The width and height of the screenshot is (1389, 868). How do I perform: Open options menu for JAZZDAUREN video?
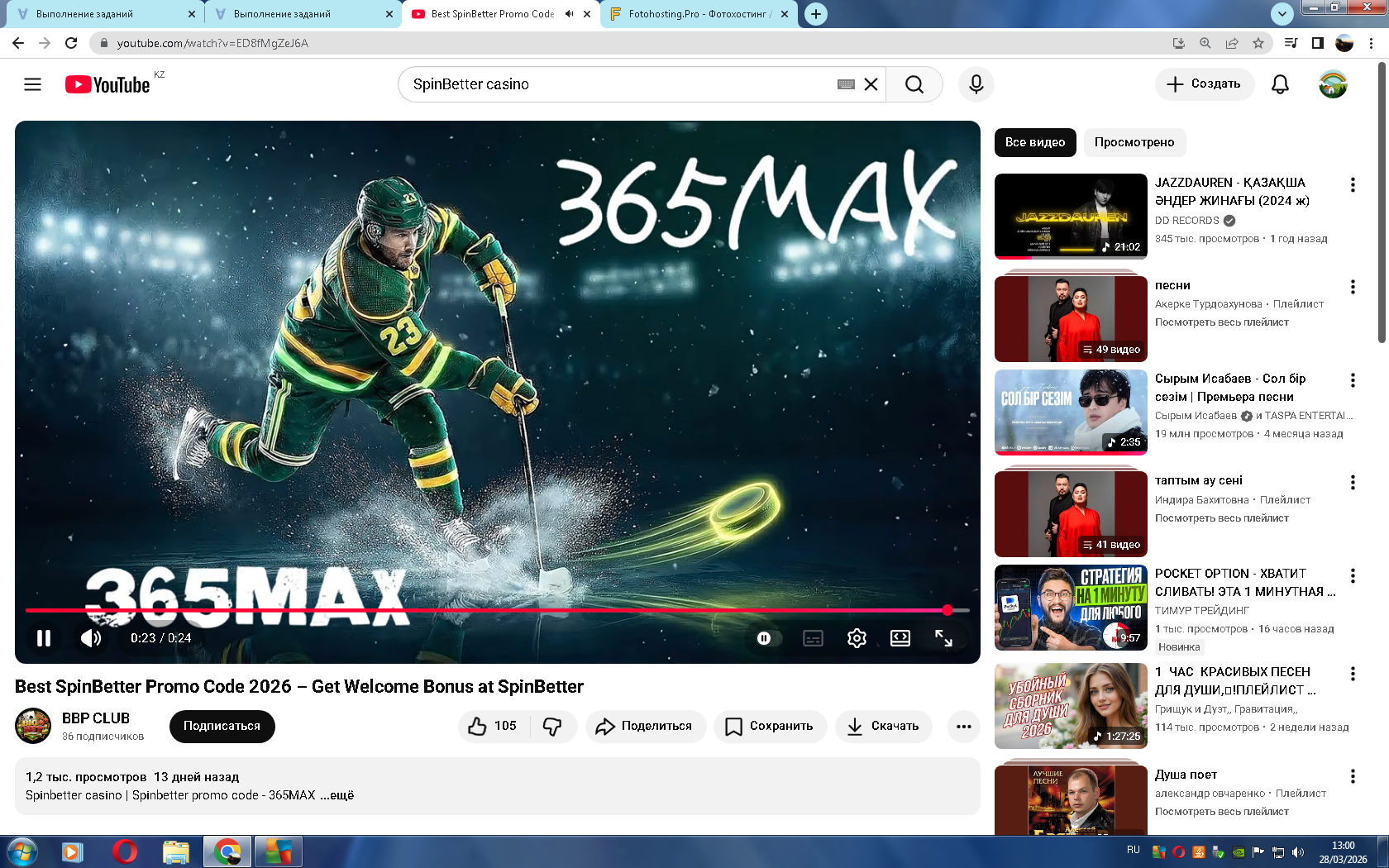1353,185
